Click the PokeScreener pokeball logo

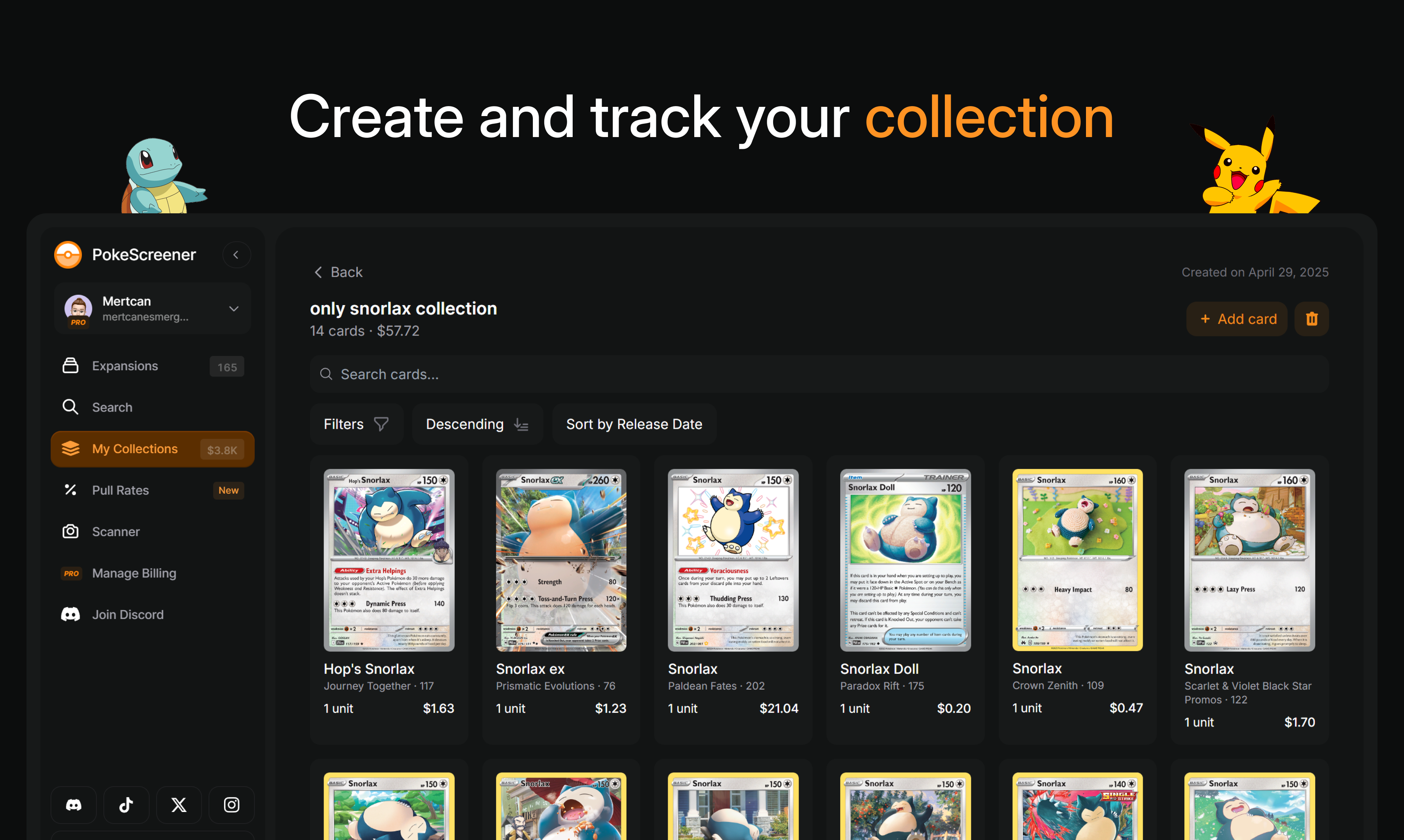(68, 255)
